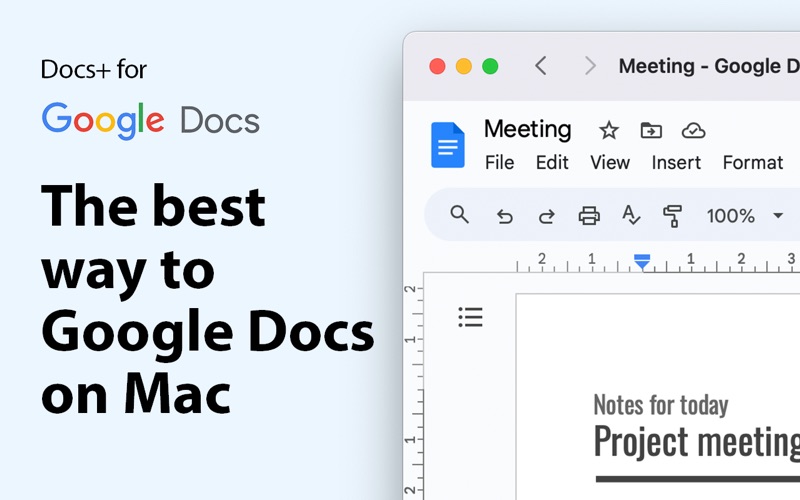Click the window title 'Meeting - Google D'
Screen dimensions: 800x500
pos(709,66)
